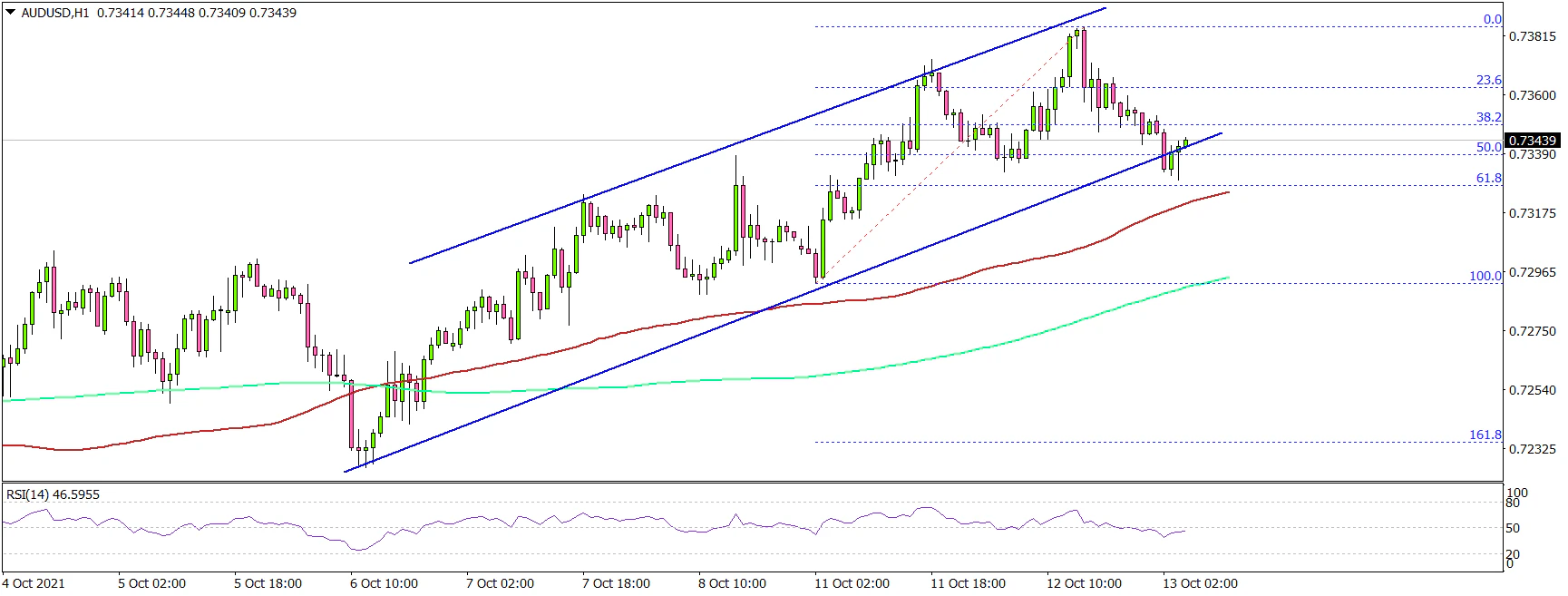
Task: Click the 100.0 Fibonacci level label
Action: coord(1485,277)
